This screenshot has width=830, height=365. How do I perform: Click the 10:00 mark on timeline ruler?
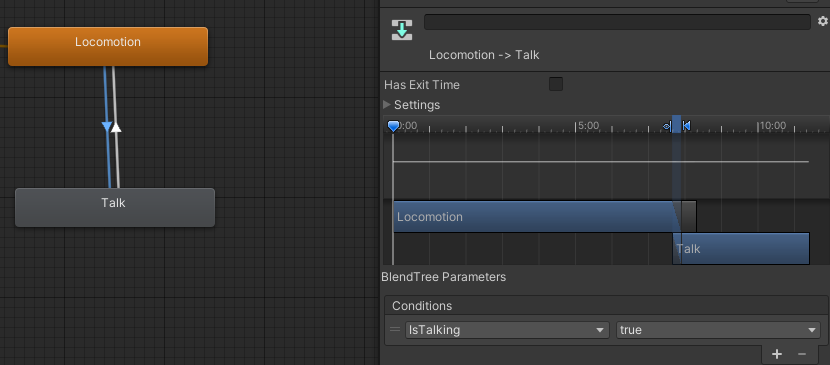tap(772, 126)
